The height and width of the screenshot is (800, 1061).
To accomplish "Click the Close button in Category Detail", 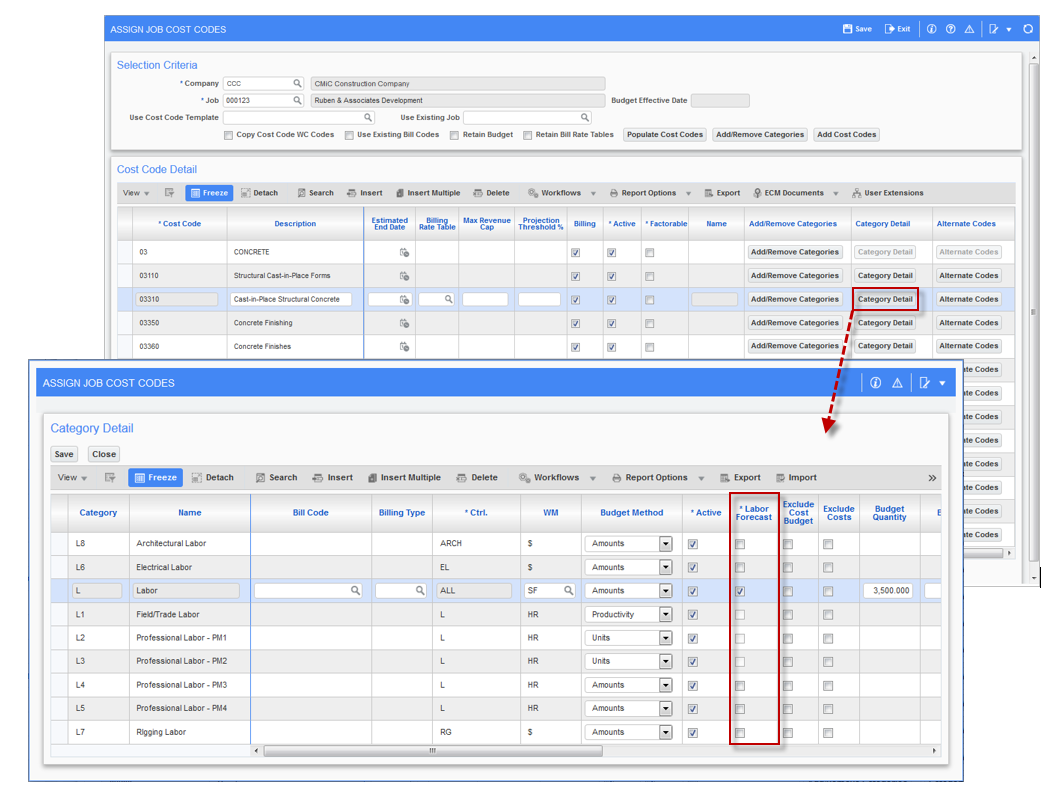I will (x=104, y=454).
